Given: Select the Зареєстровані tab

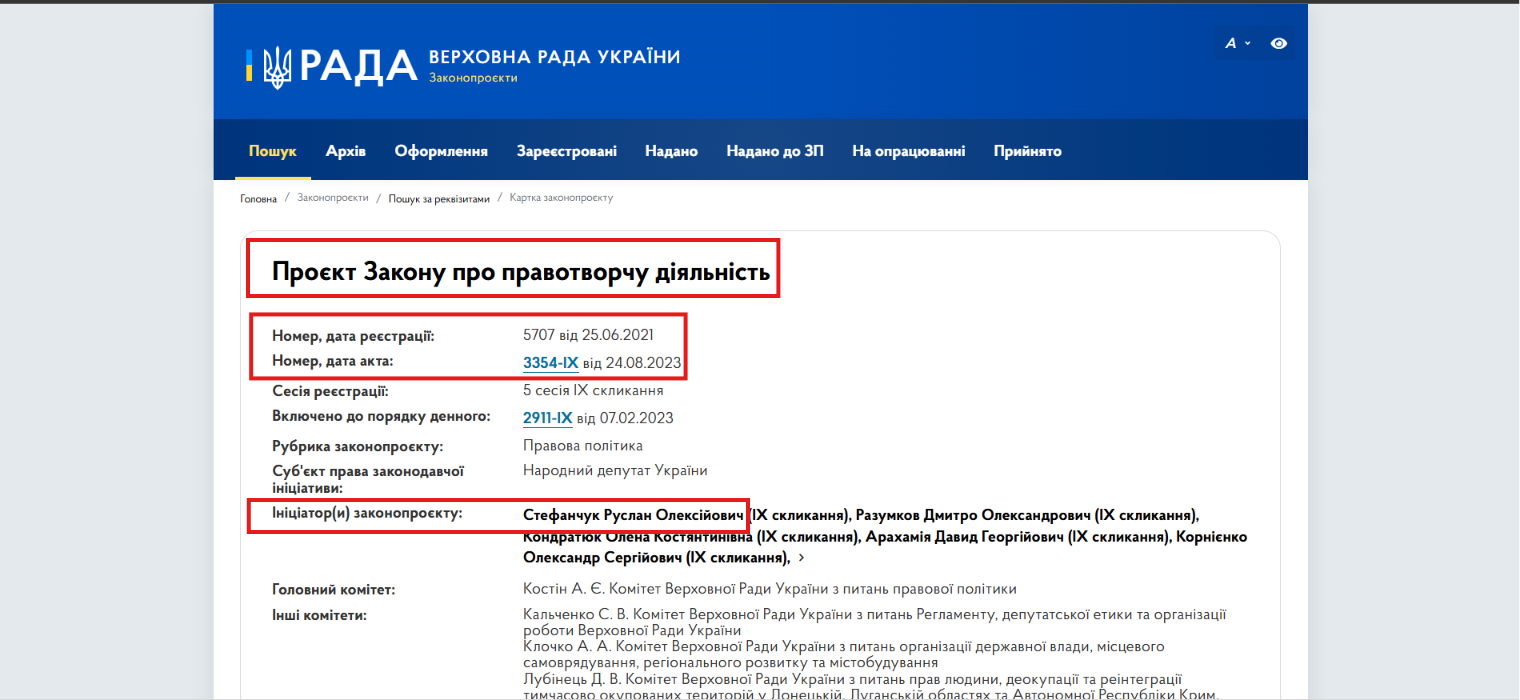Looking at the screenshot, I should (567, 151).
